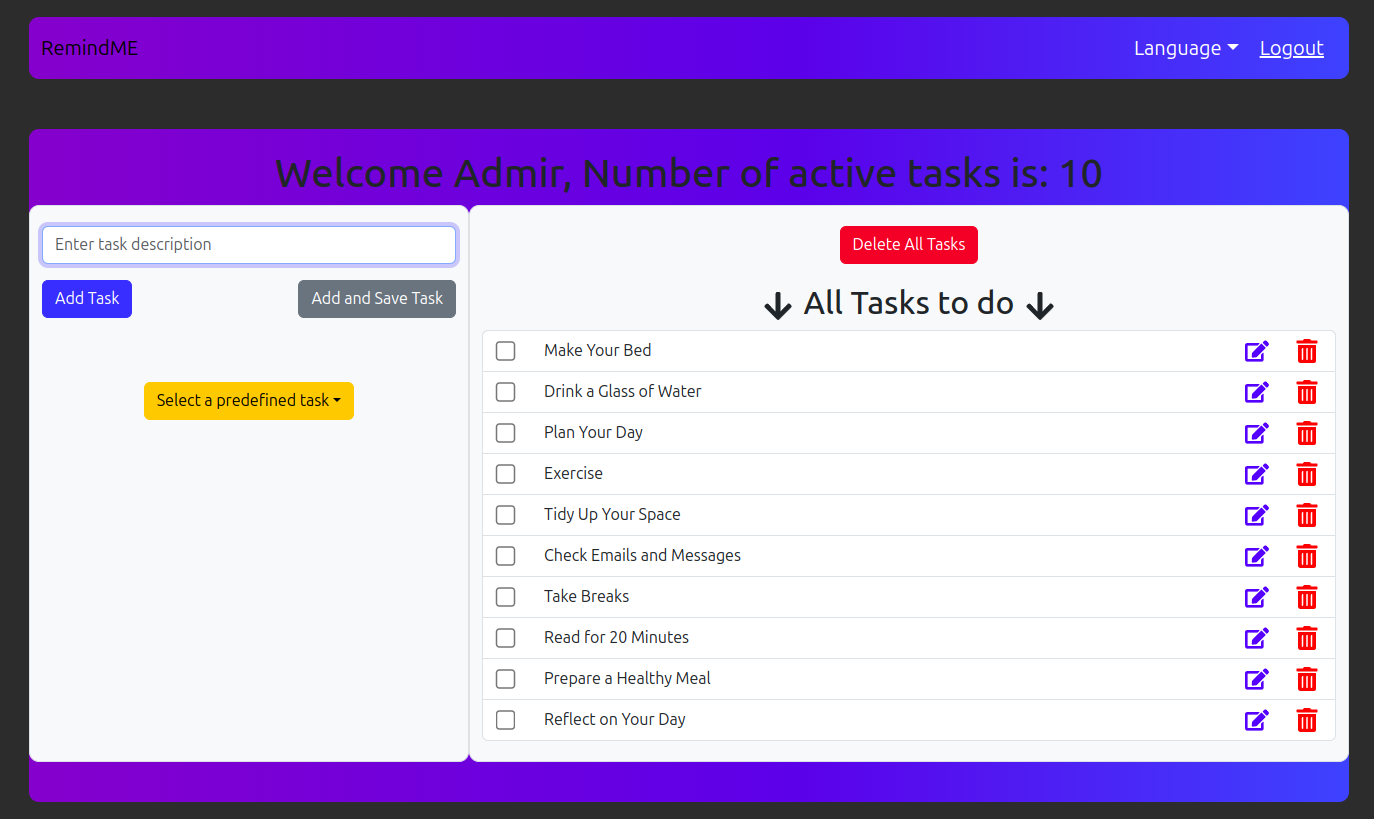Screen dimensions: 1374x819
Task: Open edit for Take Breaks task
Action: pos(1256,597)
